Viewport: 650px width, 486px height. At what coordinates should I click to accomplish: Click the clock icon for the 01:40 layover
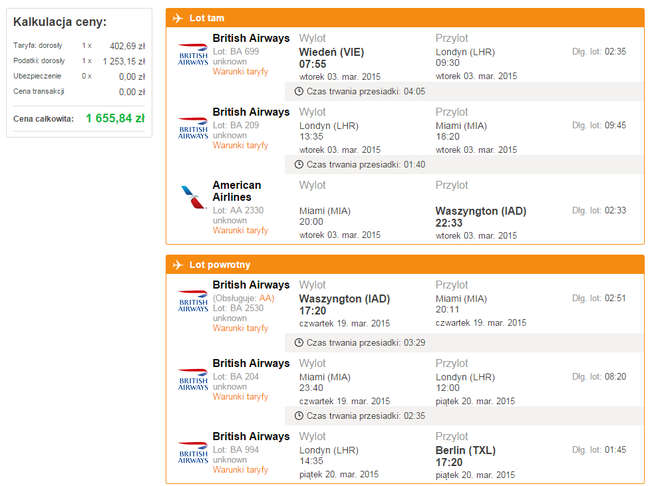pyautogui.click(x=298, y=164)
